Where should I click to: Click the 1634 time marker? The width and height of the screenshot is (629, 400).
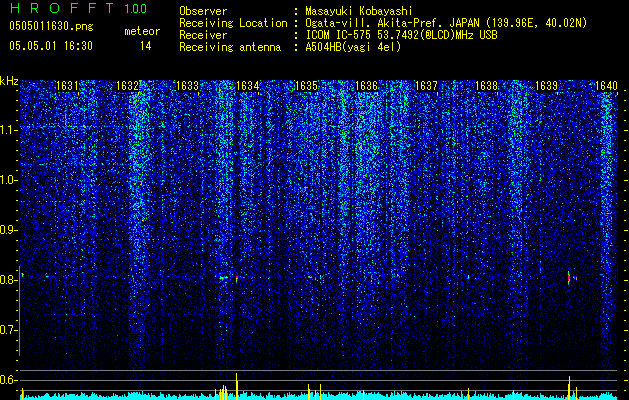[248, 86]
